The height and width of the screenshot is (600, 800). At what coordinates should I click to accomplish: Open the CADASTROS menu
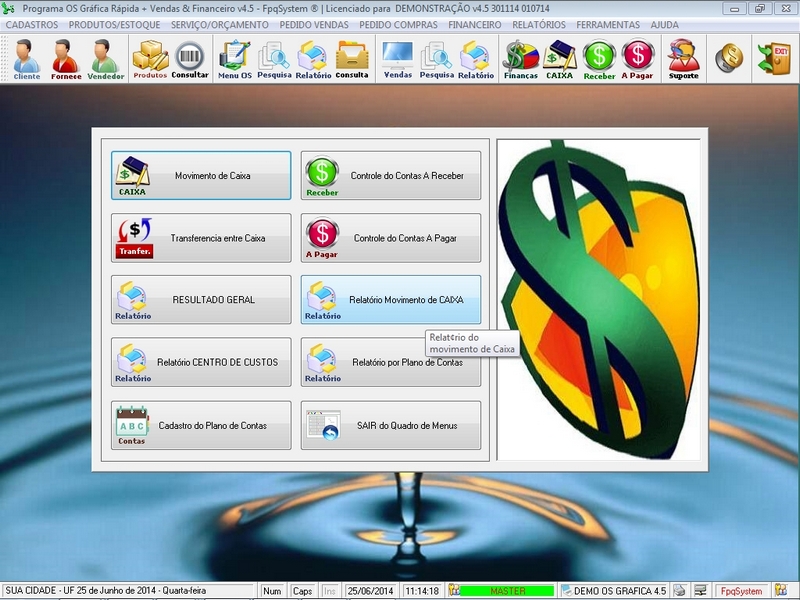click(x=32, y=24)
